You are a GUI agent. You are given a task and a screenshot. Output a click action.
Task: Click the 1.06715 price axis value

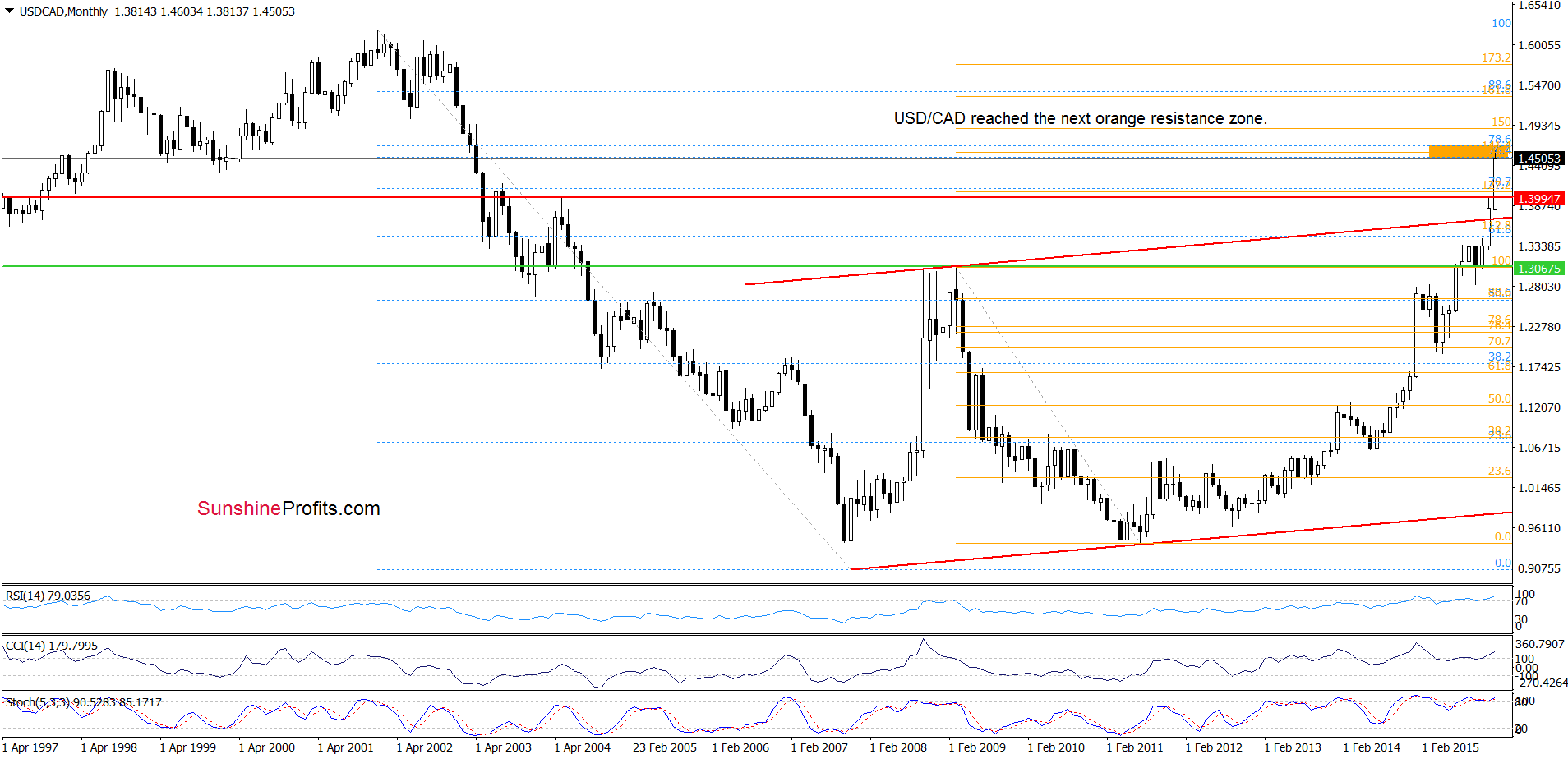point(1539,448)
